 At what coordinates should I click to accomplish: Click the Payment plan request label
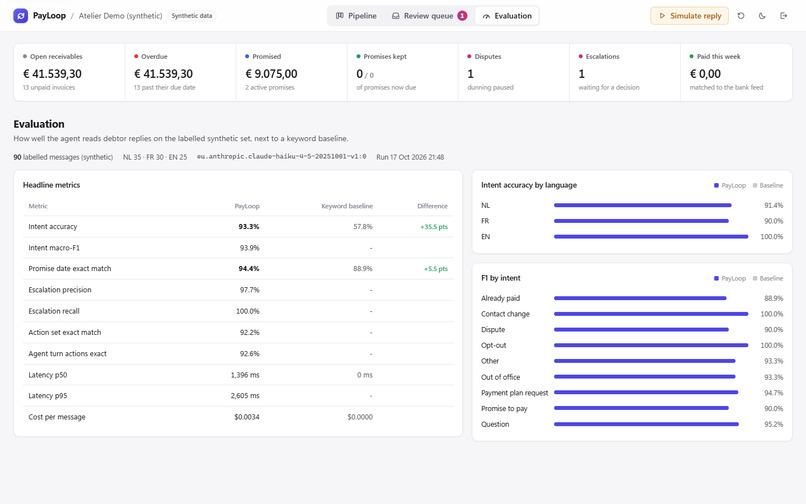click(515, 393)
